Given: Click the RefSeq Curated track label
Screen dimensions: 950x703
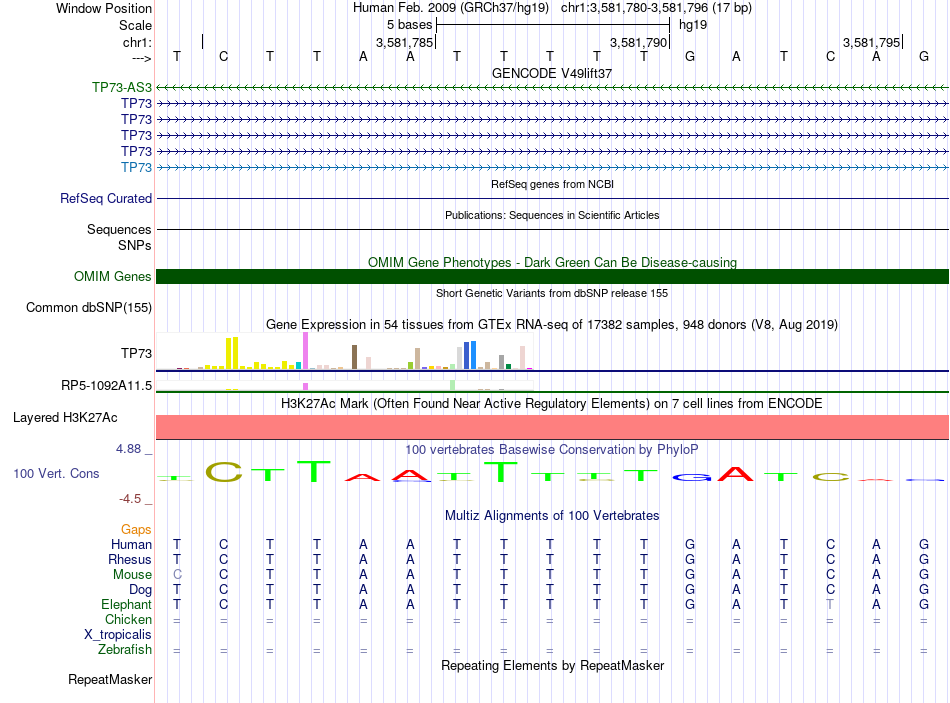Looking at the screenshot, I should [106, 198].
